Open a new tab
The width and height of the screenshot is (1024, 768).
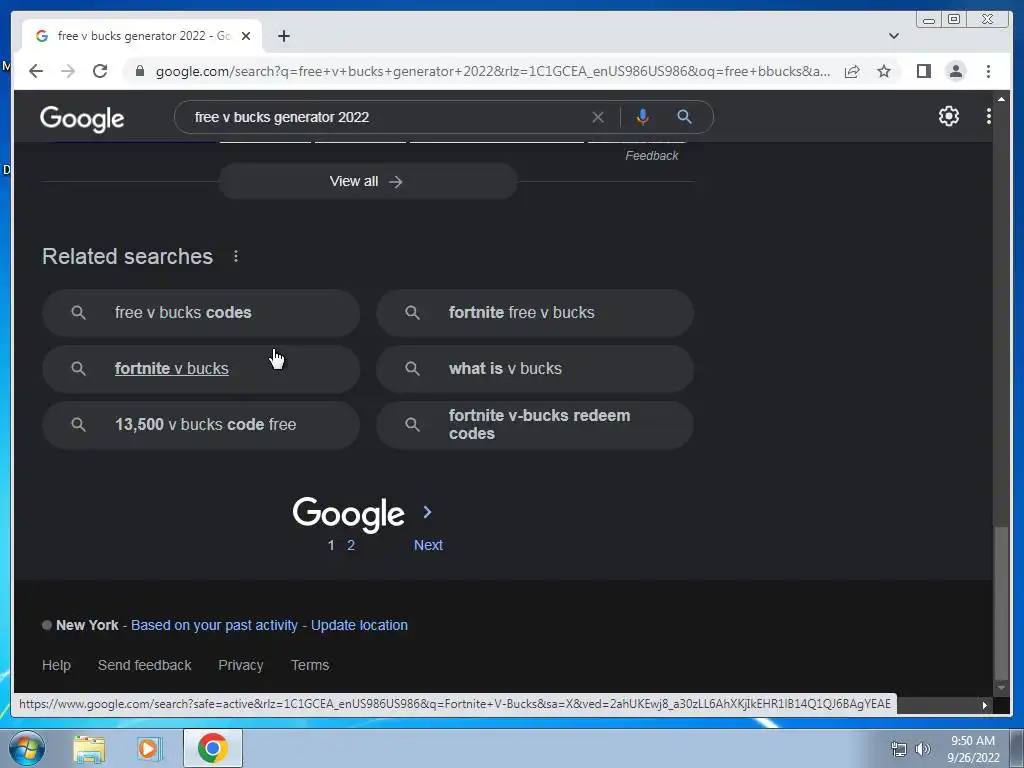(x=283, y=36)
